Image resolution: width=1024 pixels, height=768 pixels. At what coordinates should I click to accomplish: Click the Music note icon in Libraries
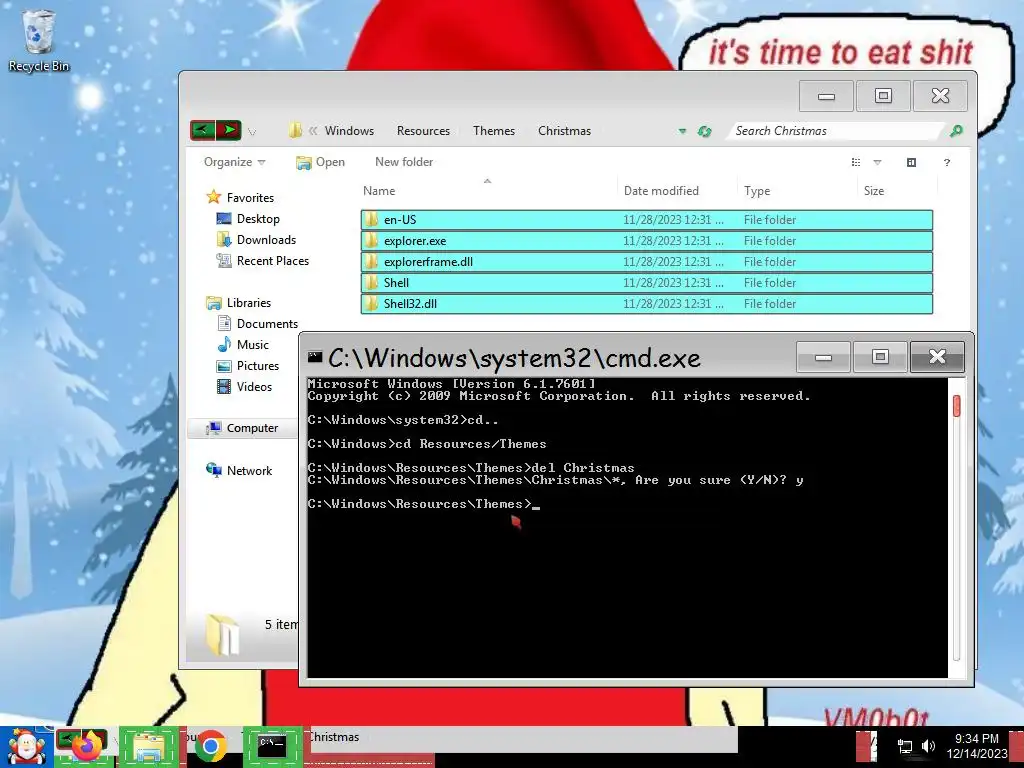[224, 344]
